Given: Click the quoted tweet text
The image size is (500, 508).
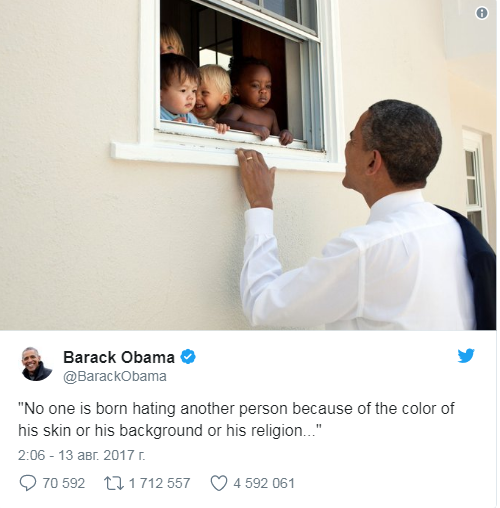Looking at the screenshot, I should [x=236, y=419].
